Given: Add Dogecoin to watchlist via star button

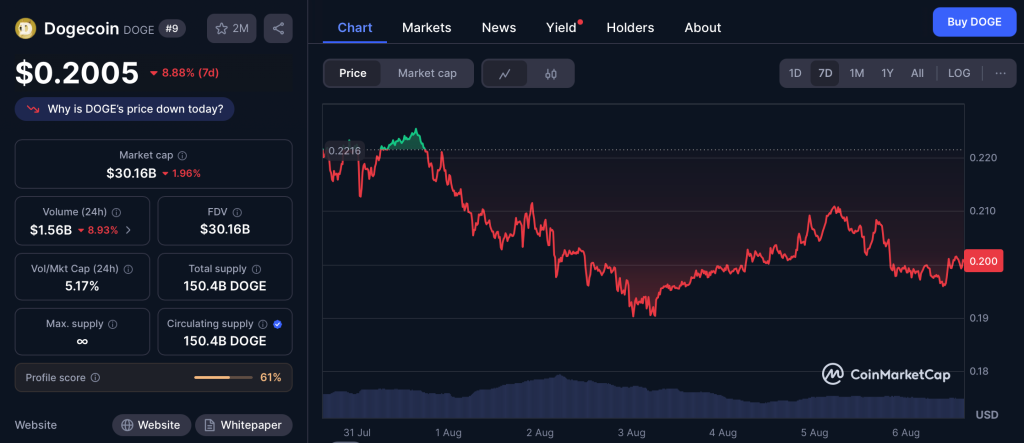Looking at the screenshot, I should [x=232, y=28].
